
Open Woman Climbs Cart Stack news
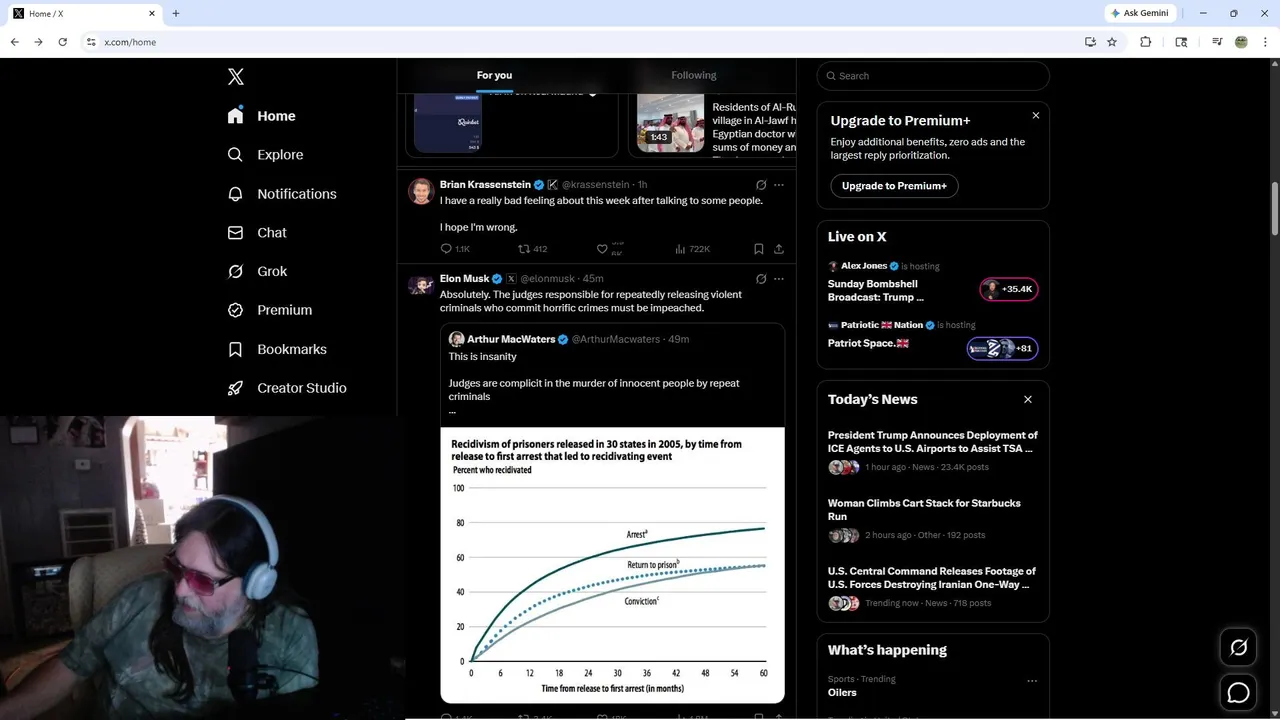[x=933, y=521]
